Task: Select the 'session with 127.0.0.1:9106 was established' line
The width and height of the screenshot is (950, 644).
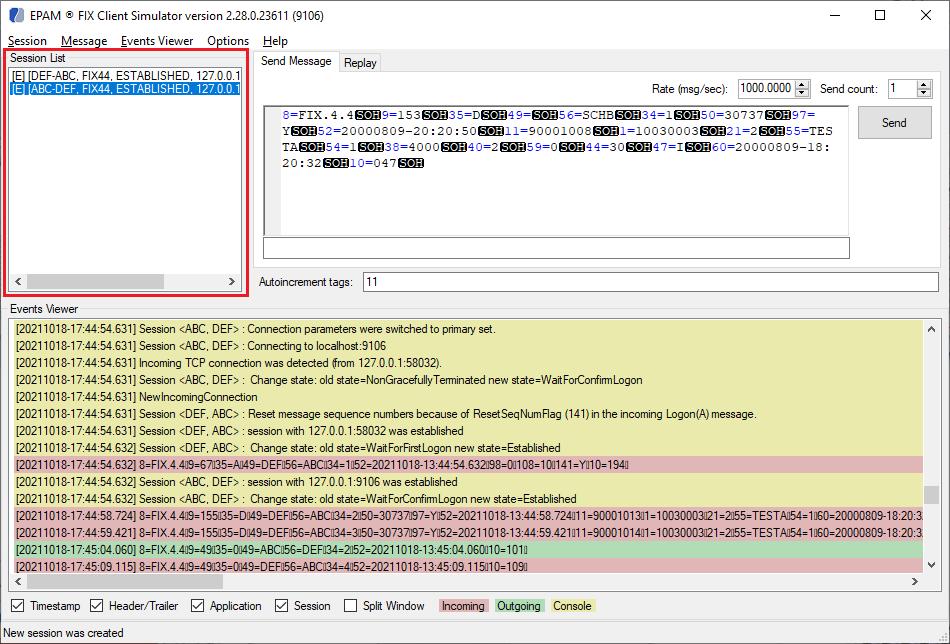Action: (x=468, y=482)
